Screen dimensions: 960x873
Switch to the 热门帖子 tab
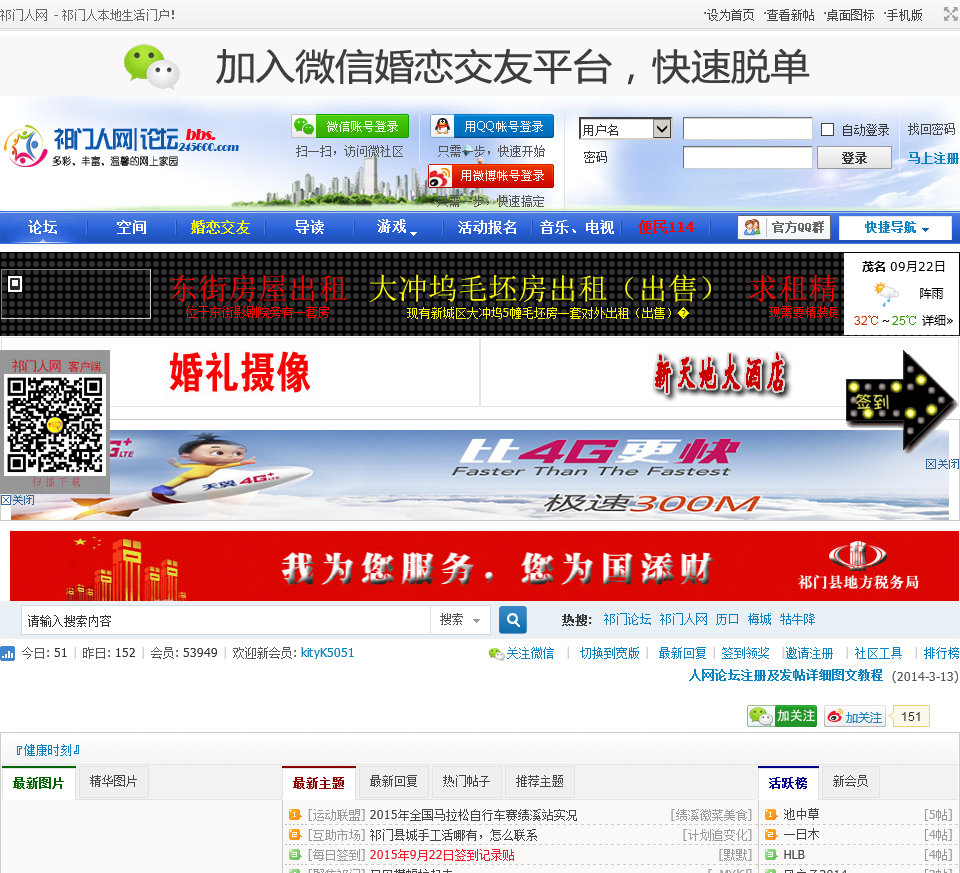pyautogui.click(x=467, y=781)
